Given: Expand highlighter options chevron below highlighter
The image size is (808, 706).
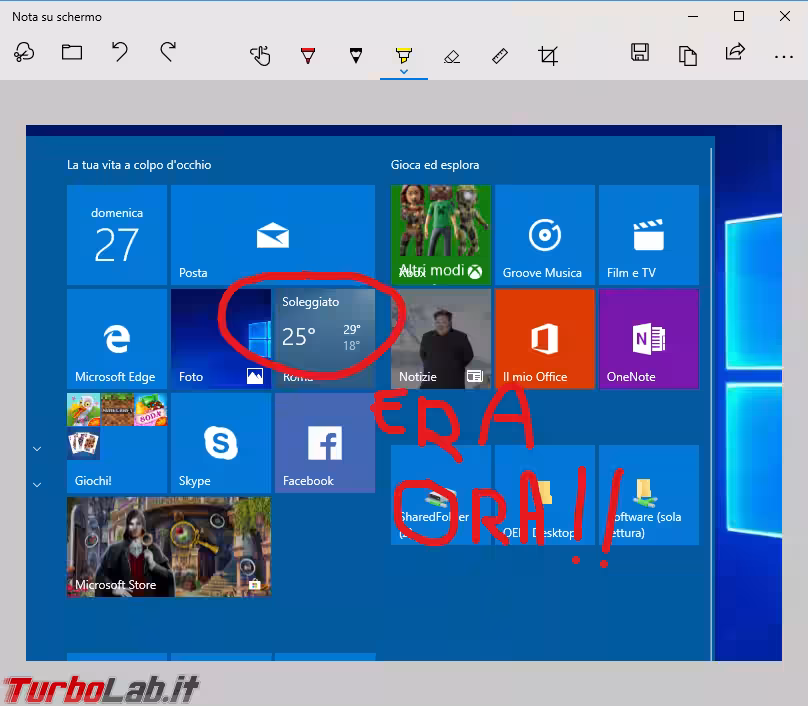Looking at the screenshot, I should pos(403,72).
